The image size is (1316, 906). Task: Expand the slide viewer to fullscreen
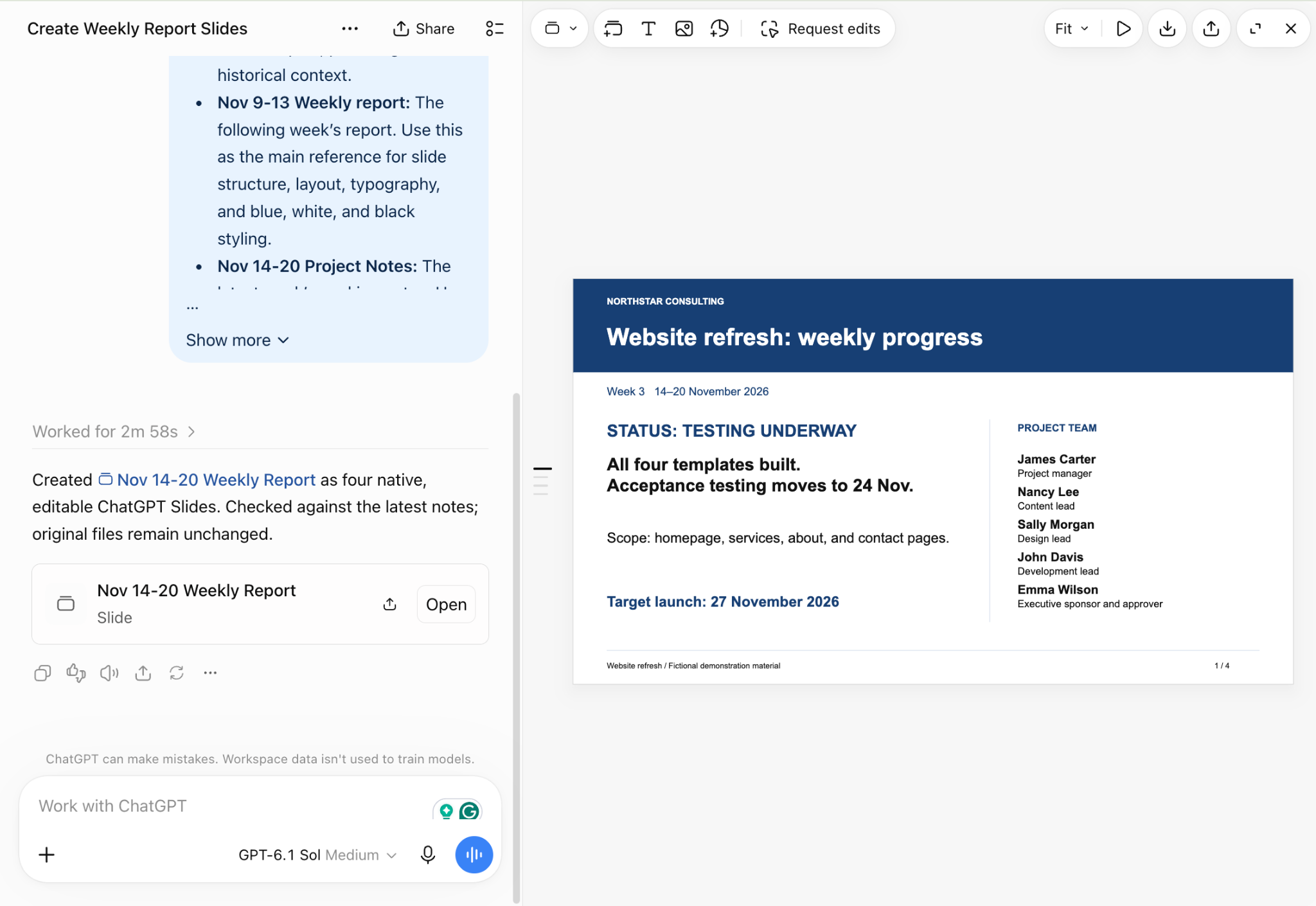point(1255,28)
